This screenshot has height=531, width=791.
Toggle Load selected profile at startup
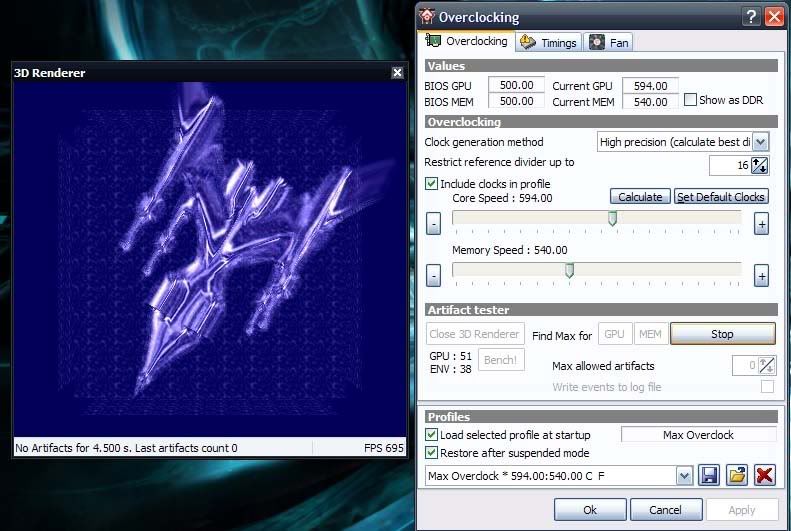pyautogui.click(x=431, y=434)
